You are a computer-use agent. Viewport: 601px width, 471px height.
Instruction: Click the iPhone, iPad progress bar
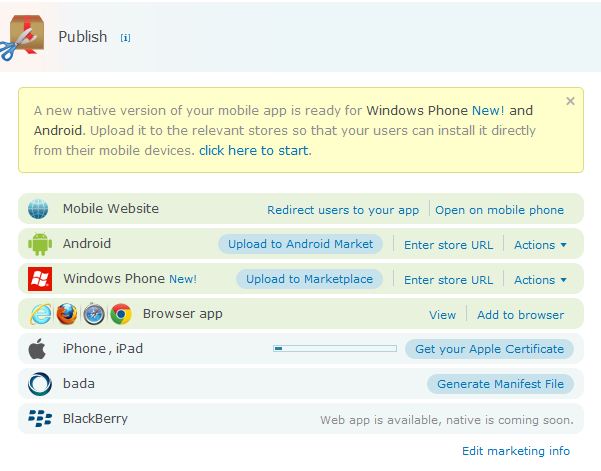pyautogui.click(x=335, y=348)
